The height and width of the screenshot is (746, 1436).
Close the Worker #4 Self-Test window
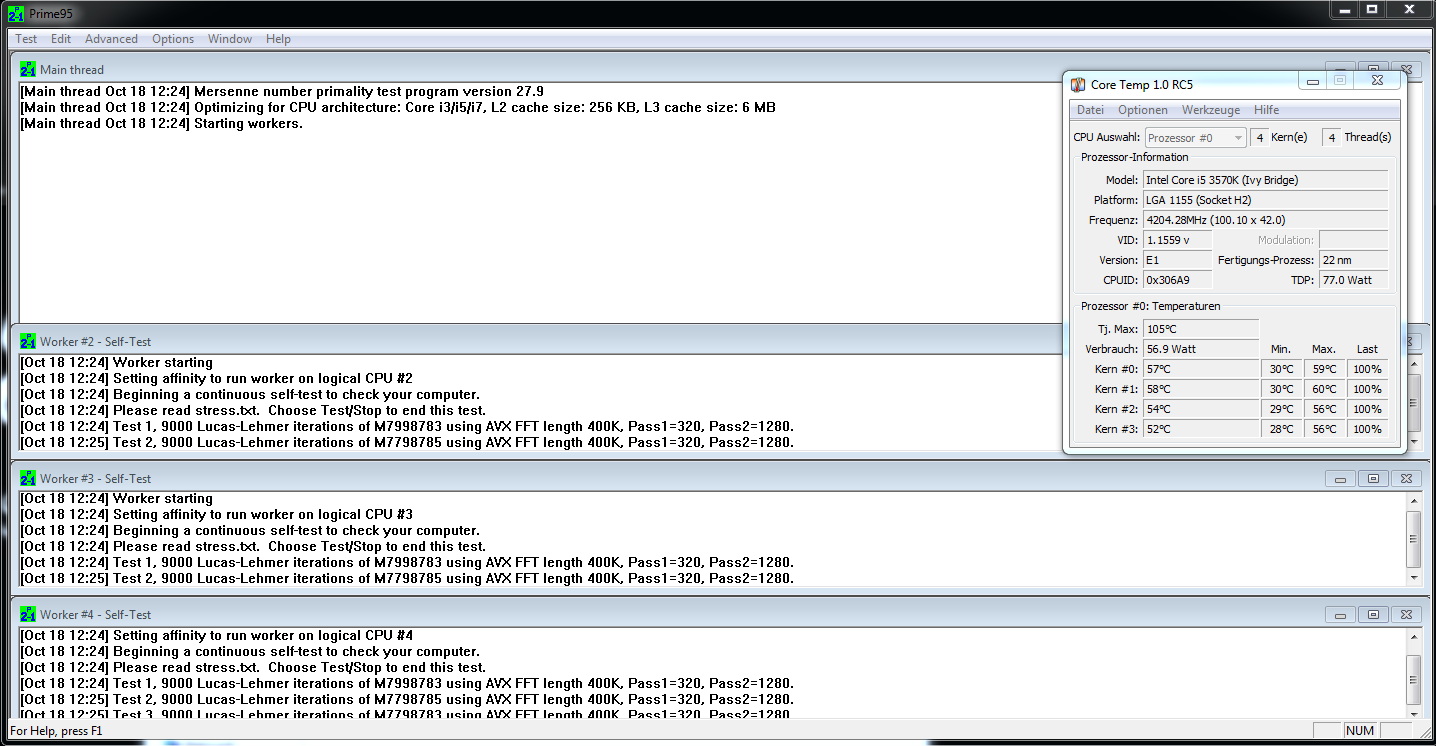(x=1406, y=615)
